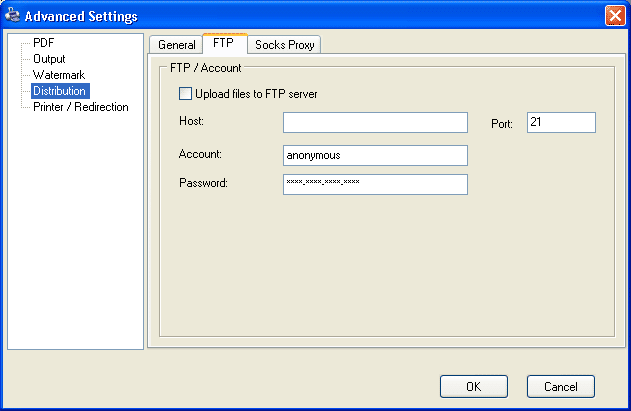The height and width of the screenshot is (411, 631).
Task: Open Printer / Redirection settings
Action: (80, 107)
